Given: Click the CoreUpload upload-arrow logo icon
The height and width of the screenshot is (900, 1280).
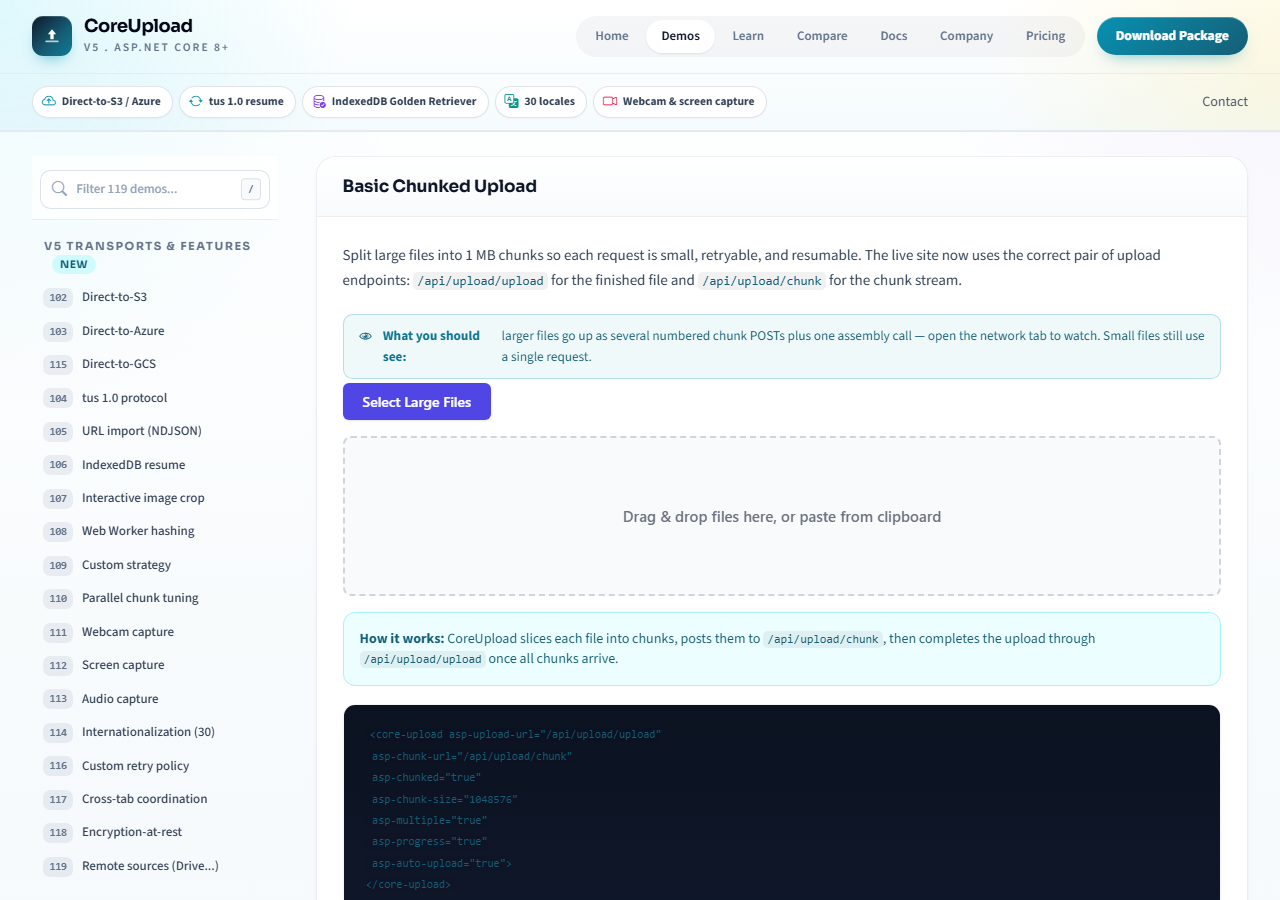Looking at the screenshot, I should (x=52, y=36).
